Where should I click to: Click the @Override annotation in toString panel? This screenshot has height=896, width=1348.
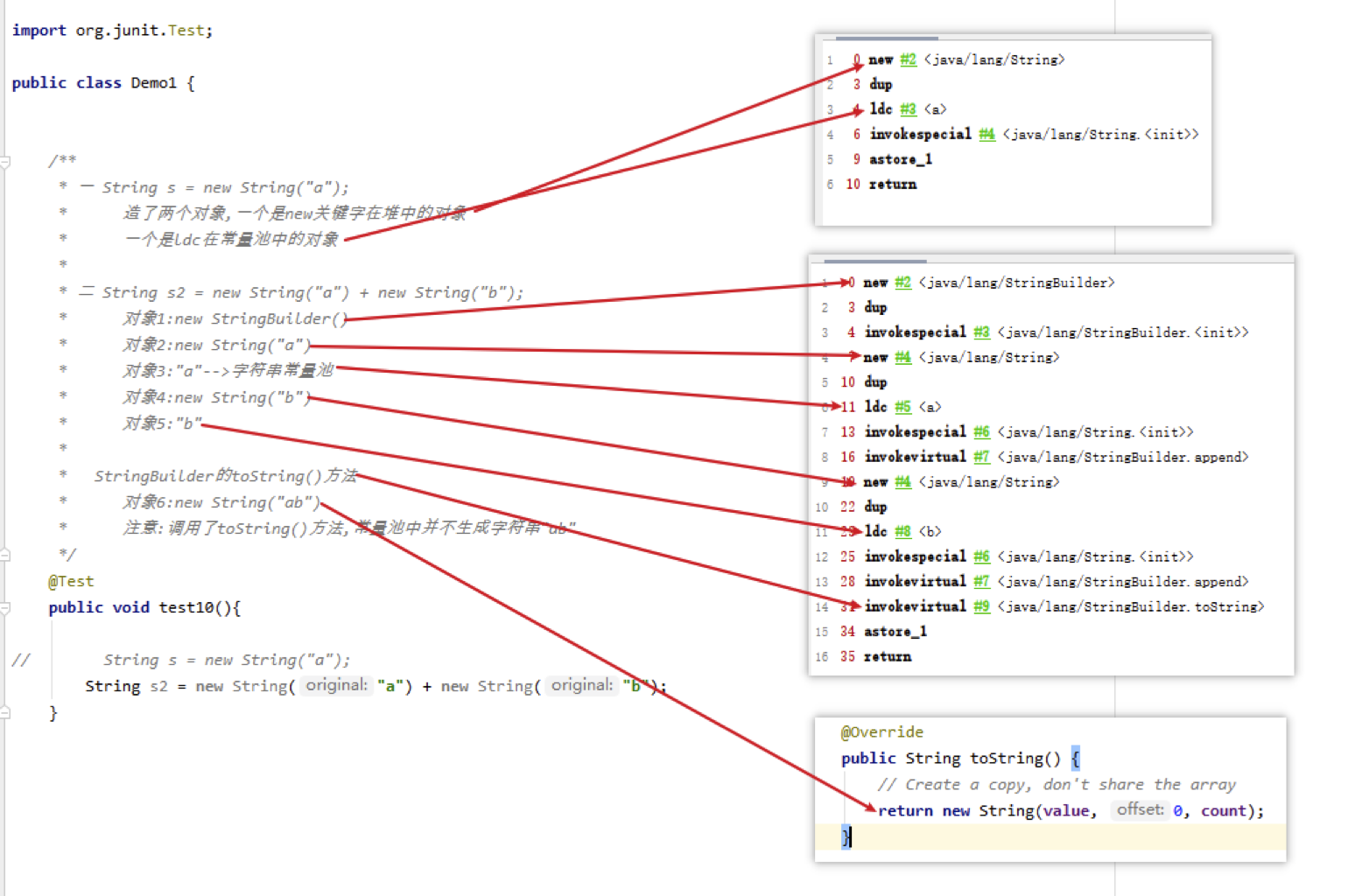tap(881, 732)
